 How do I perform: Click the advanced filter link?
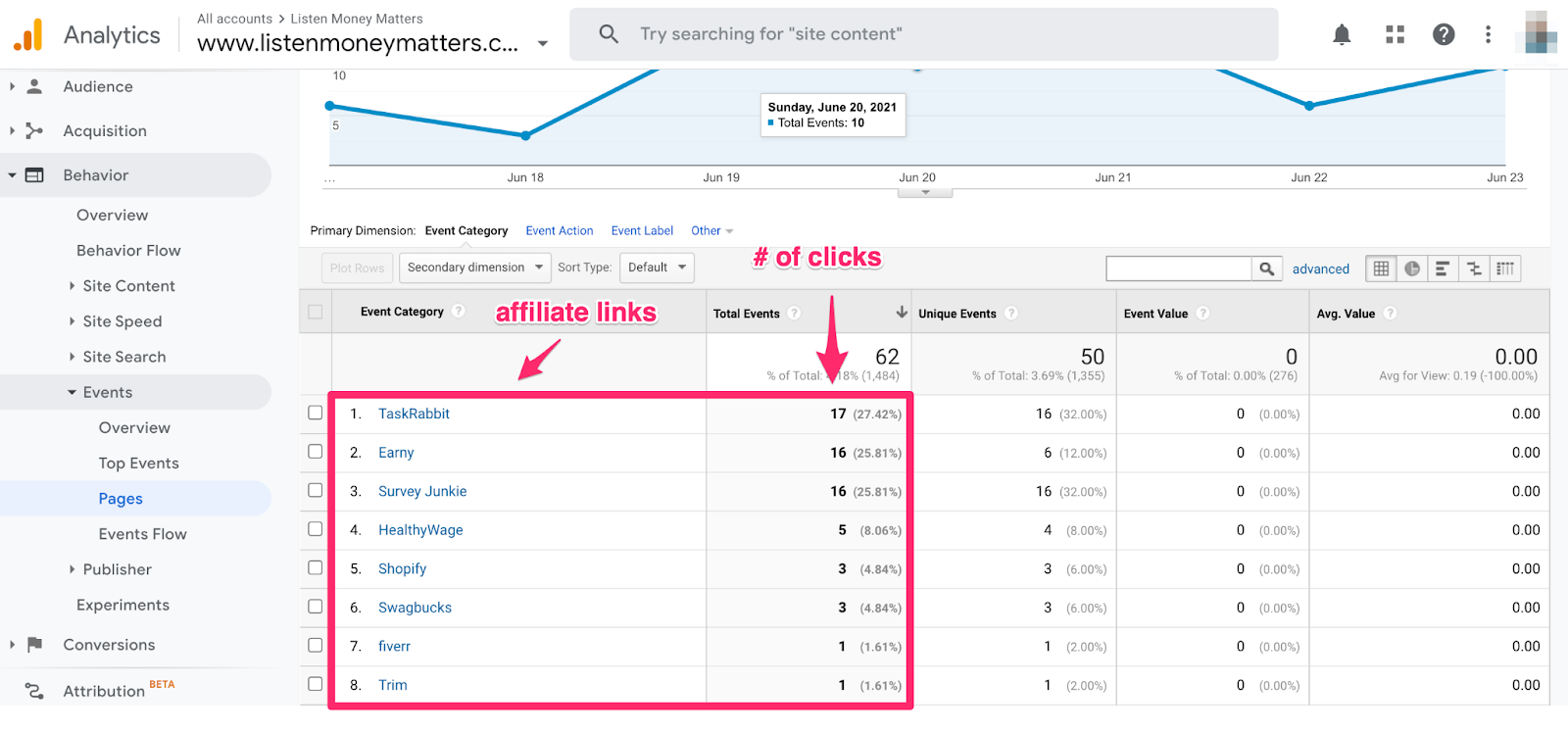pos(1320,269)
